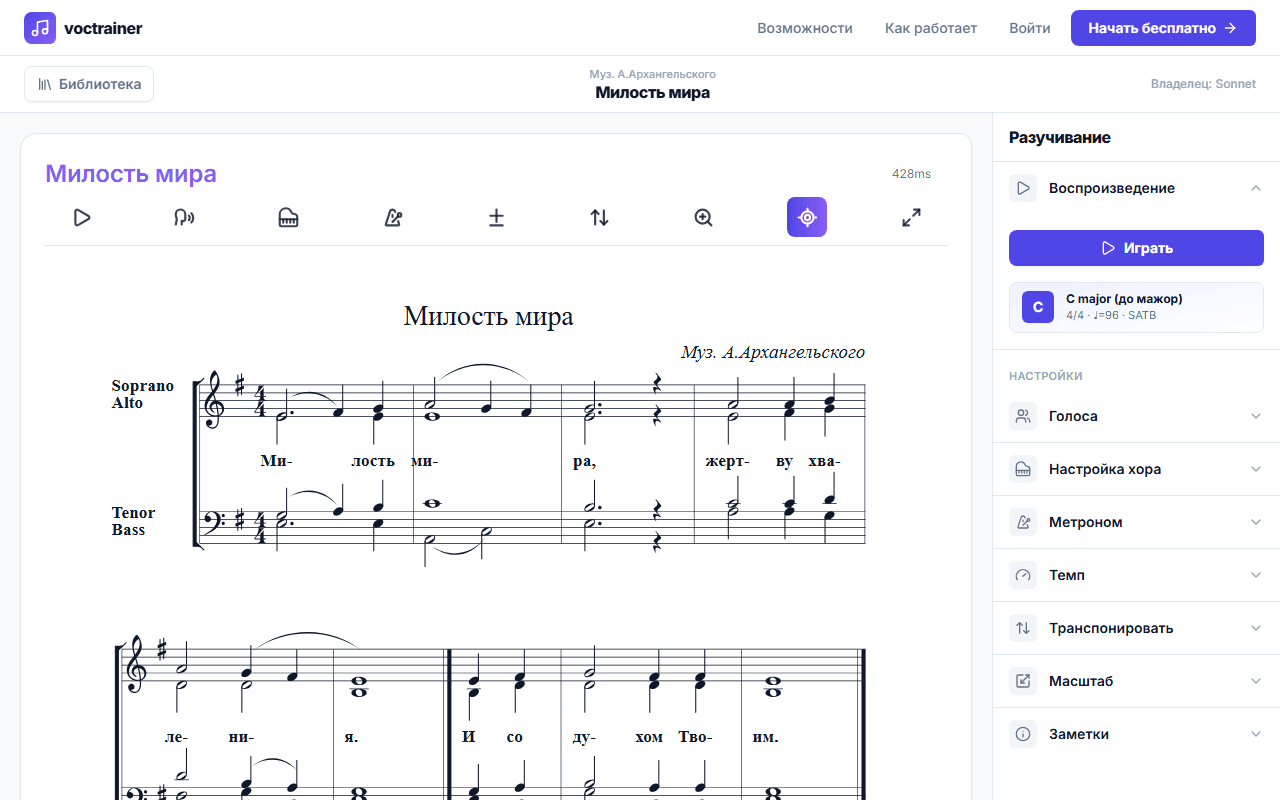Click the blue C key badge

tap(1038, 307)
